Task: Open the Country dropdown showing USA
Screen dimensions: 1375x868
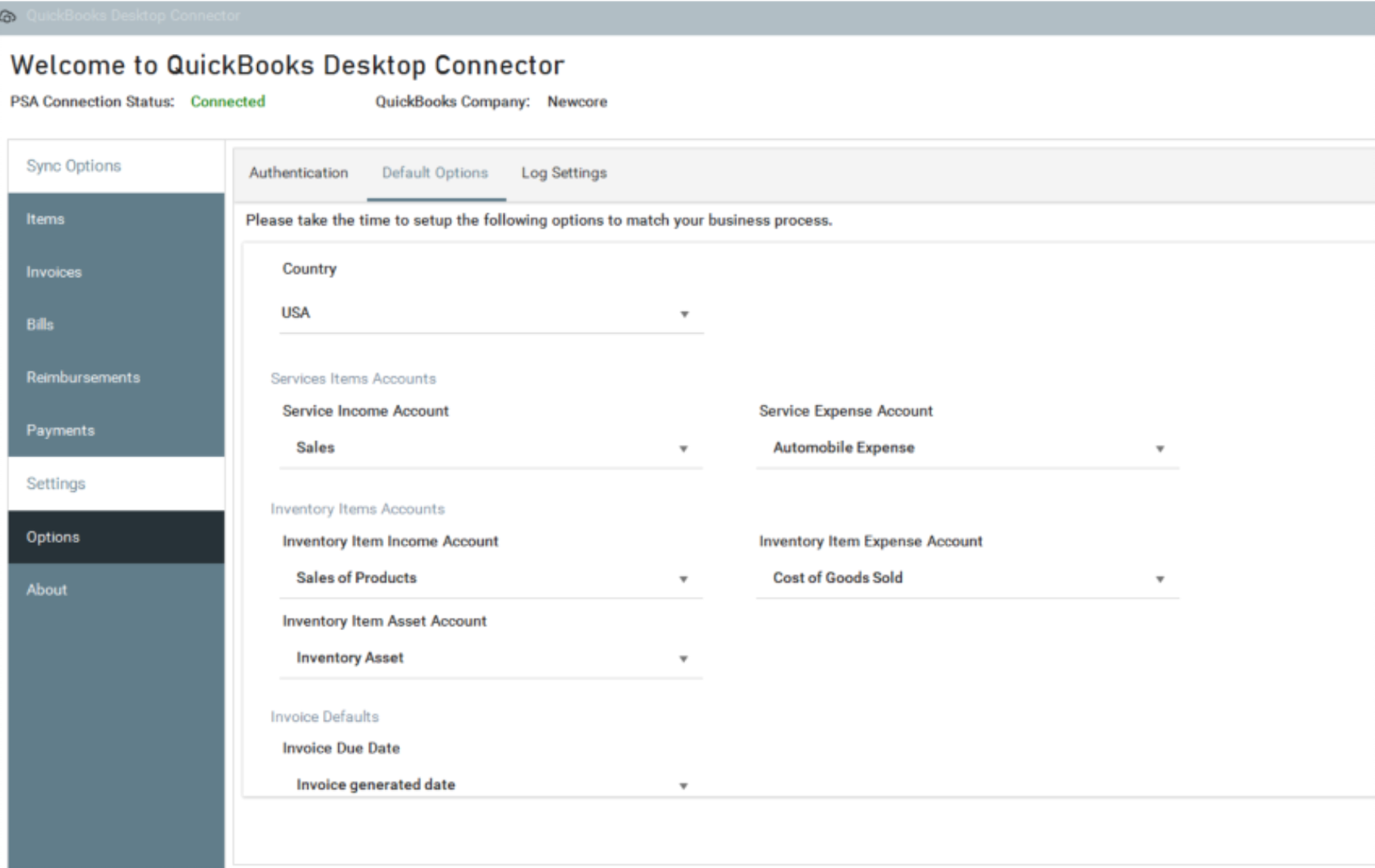Action: tap(491, 313)
